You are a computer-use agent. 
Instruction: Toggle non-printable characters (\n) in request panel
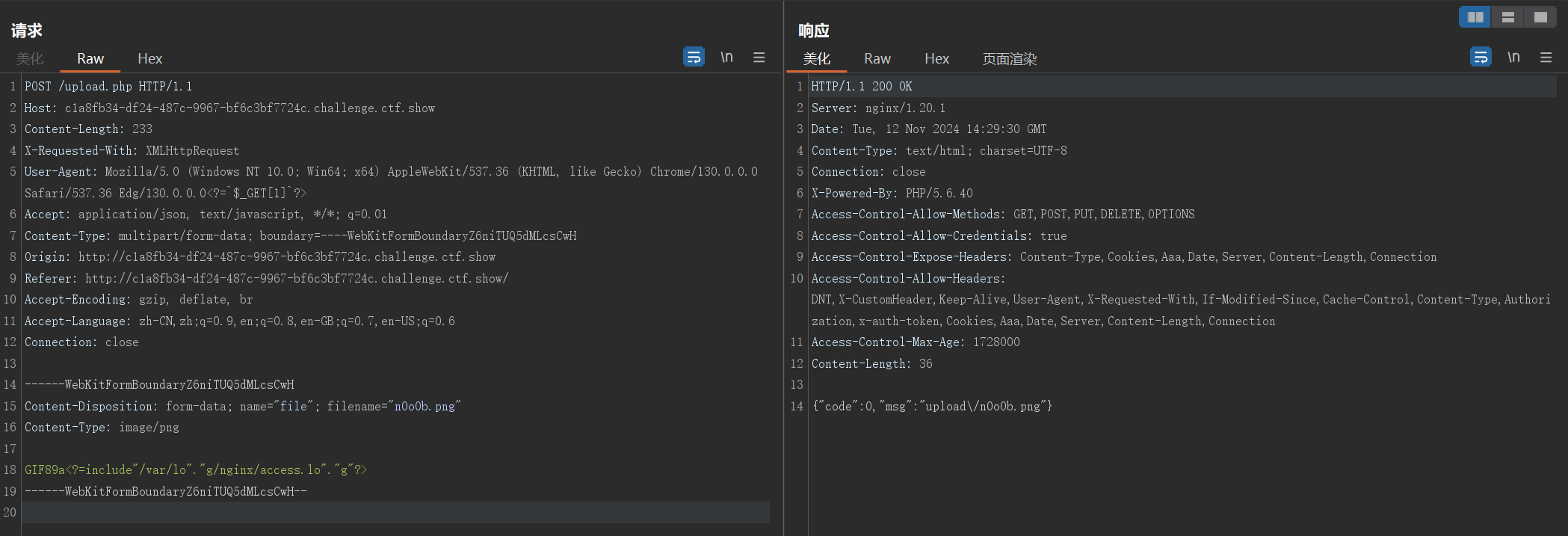click(726, 57)
